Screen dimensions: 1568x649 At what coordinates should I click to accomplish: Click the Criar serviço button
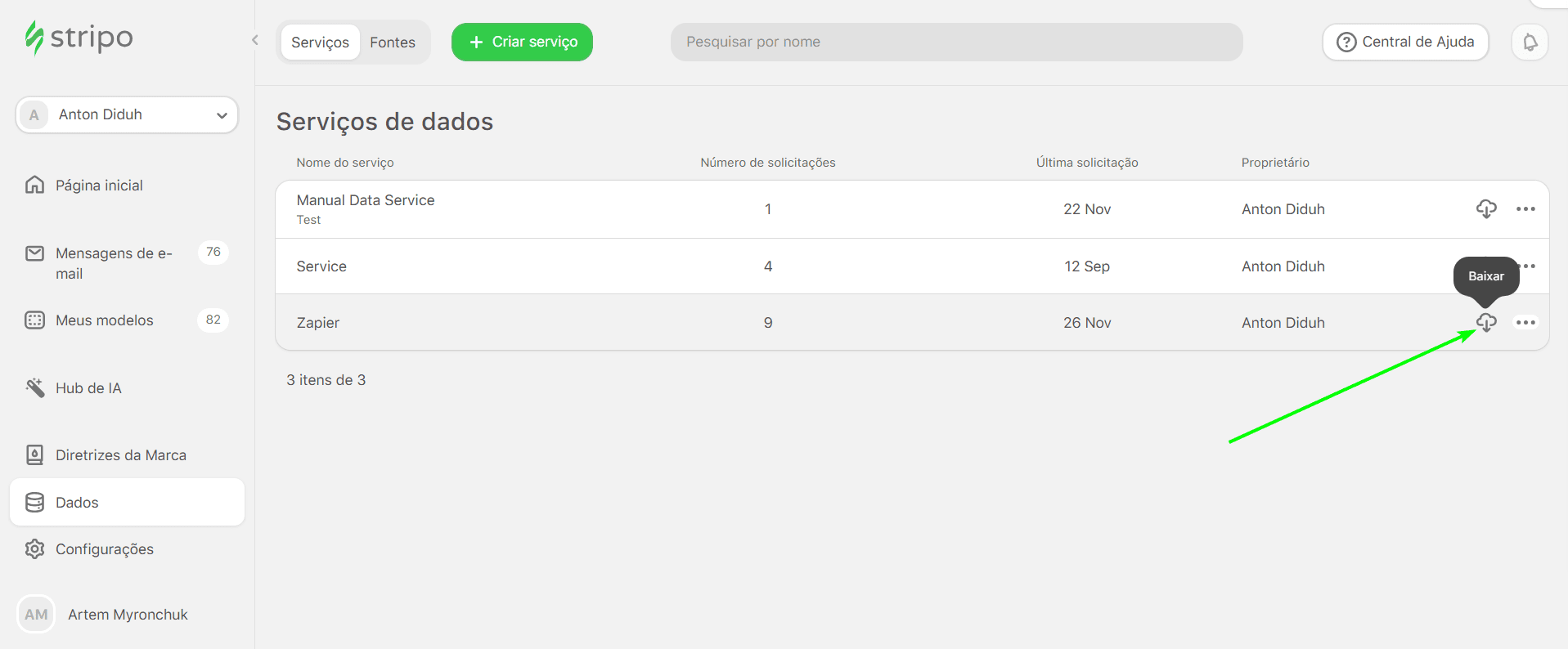click(522, 42)
